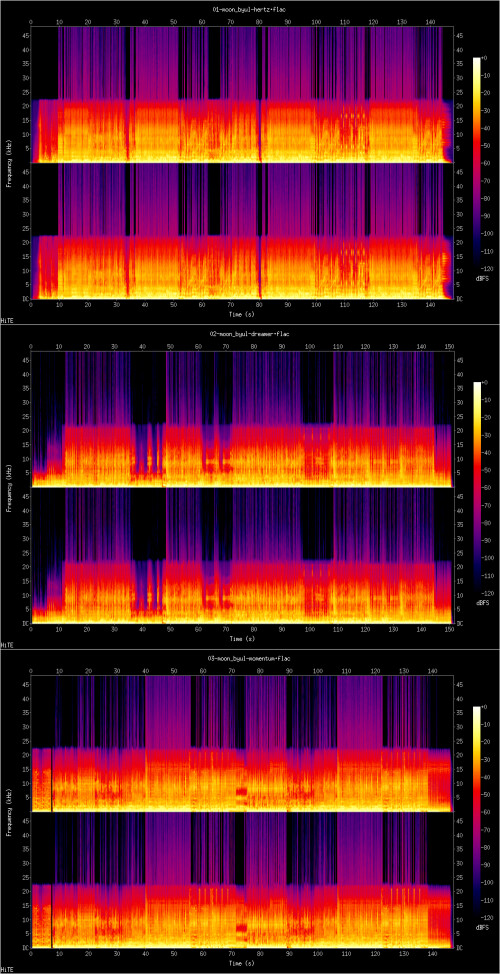This screenshot has height=974, width=500.
Task: Click the upper channel of the dreamer spectrogram
Action: point(242,419)
